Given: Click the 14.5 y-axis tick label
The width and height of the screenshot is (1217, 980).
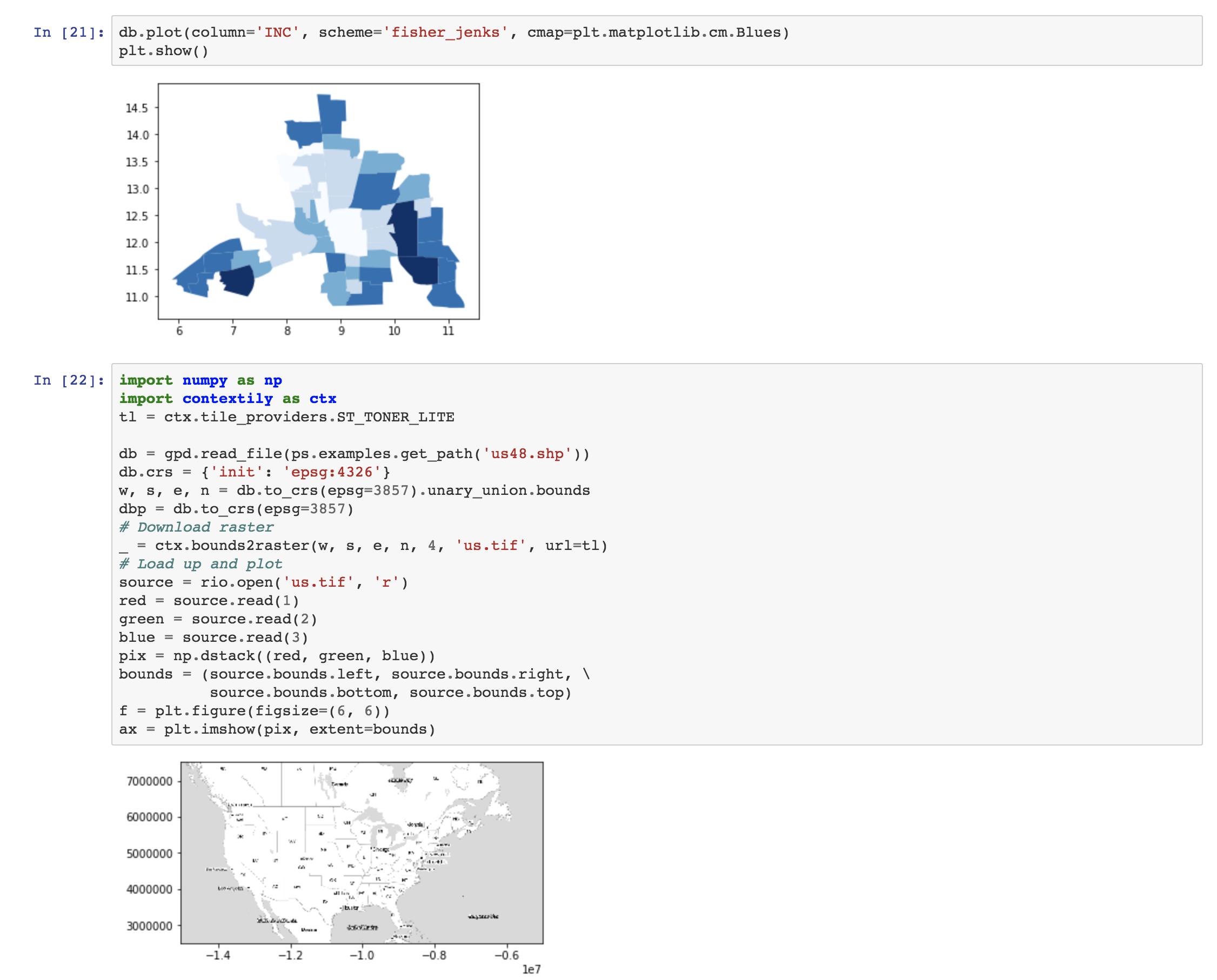Looking at the screenshot, I should (x=137, y=108).
